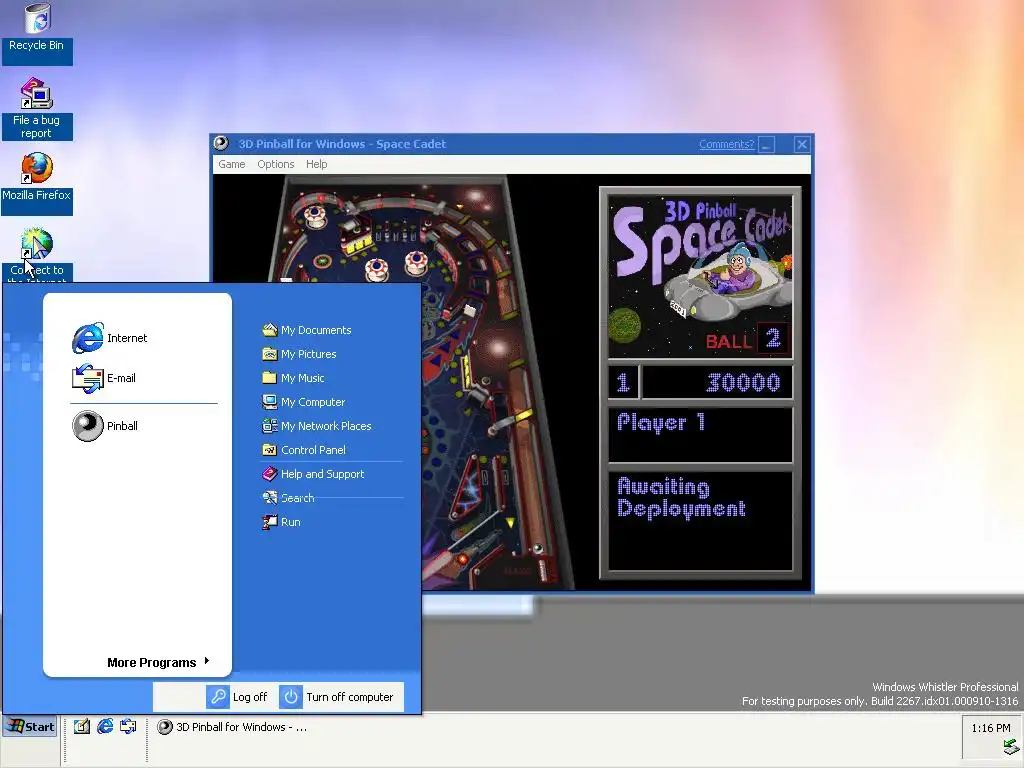Open the File a bug report shortcut

(37, 108)
